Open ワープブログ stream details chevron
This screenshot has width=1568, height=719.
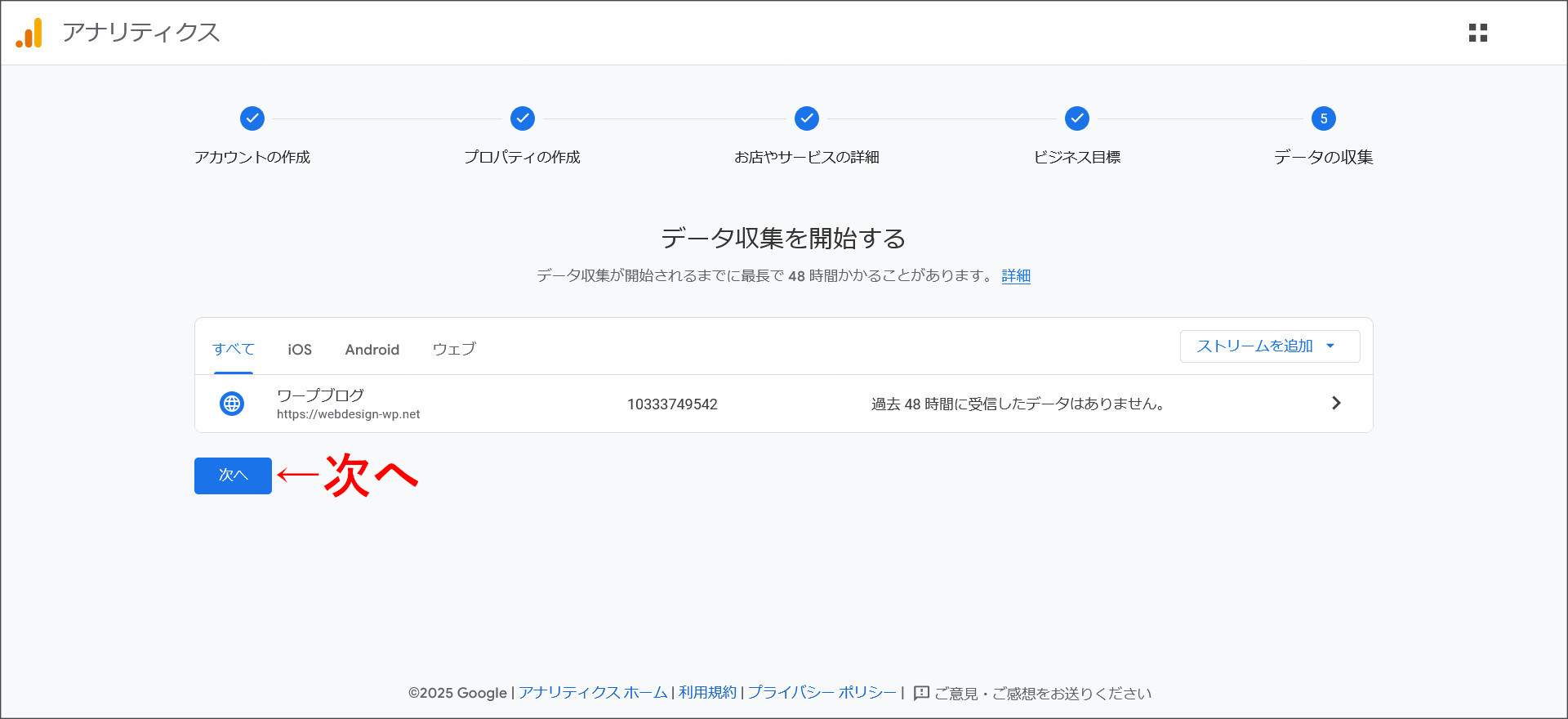pyautogui.click(x=1336, y=403)
